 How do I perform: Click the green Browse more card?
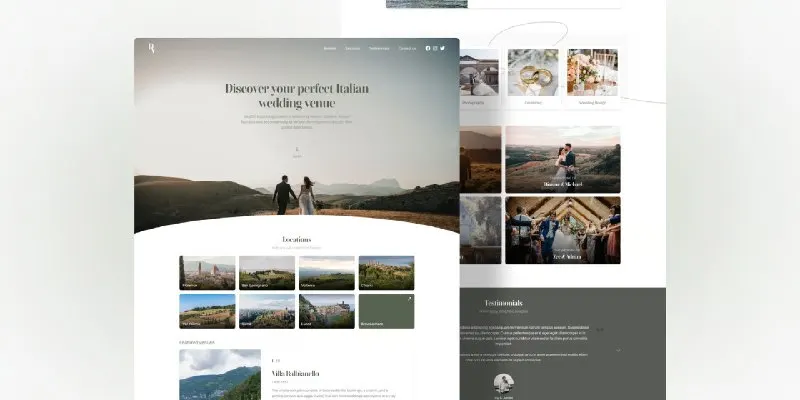386,311
